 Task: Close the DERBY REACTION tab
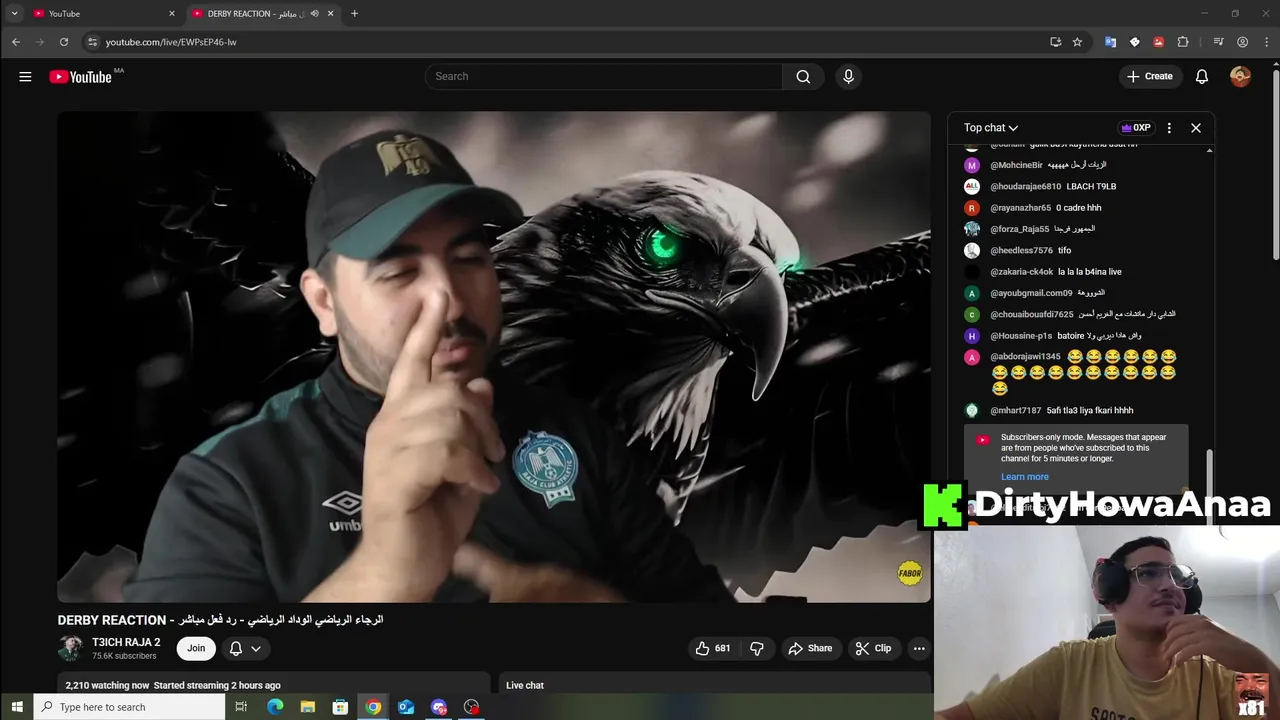(330, 14)
